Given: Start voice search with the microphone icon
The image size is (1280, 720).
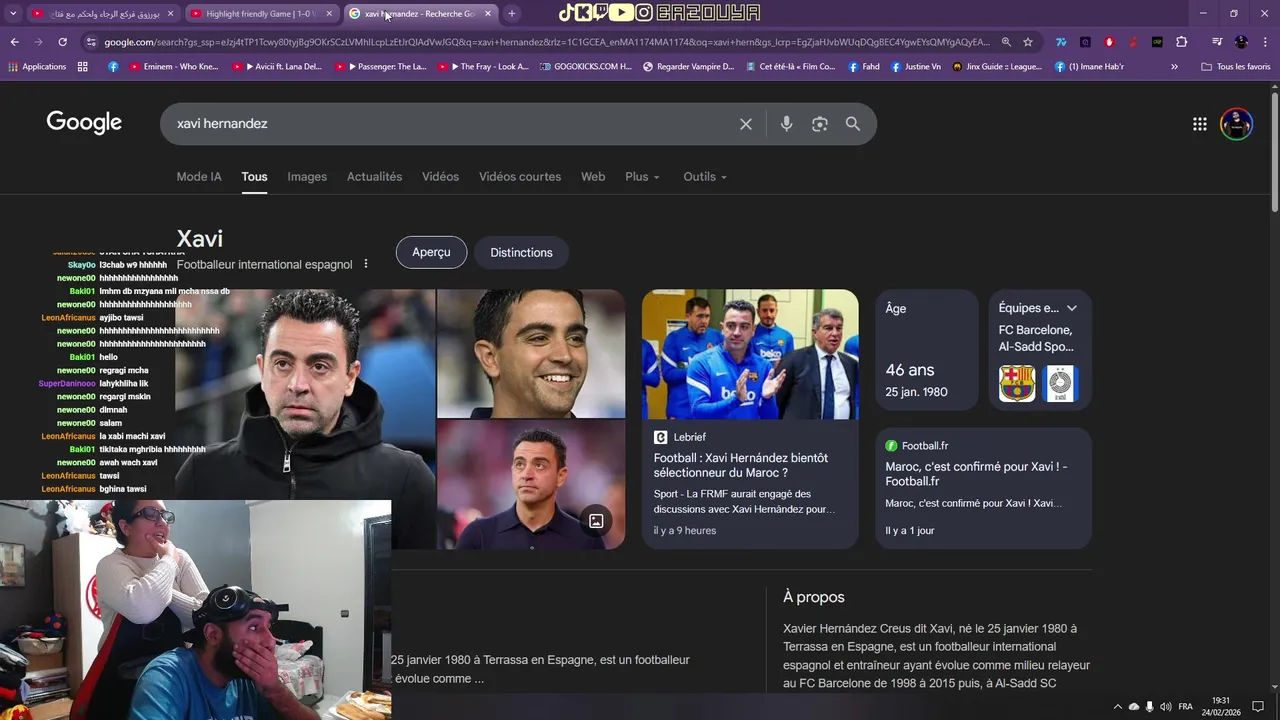Looking at the screenshot, I should pyautogui.click(x=786, y=124).
